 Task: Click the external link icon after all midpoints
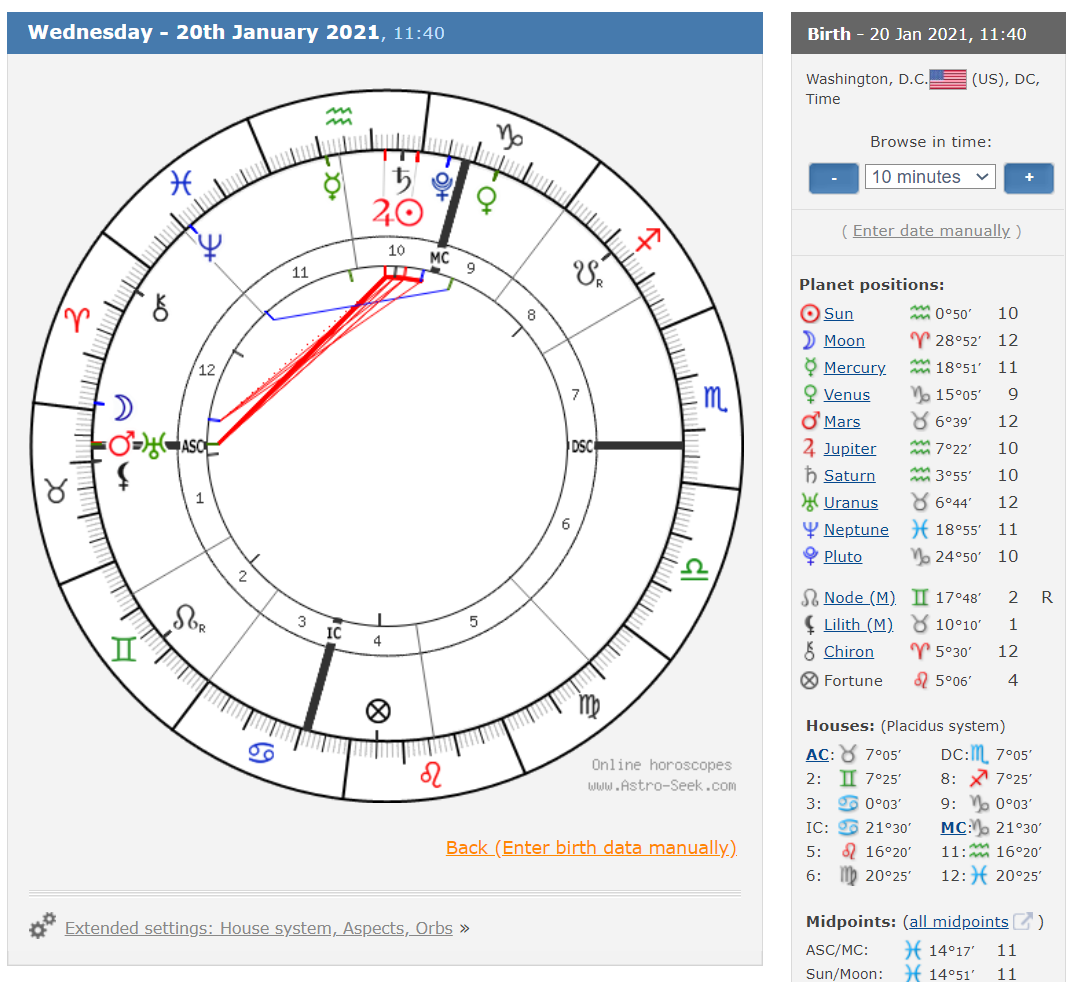(1023, 921)
